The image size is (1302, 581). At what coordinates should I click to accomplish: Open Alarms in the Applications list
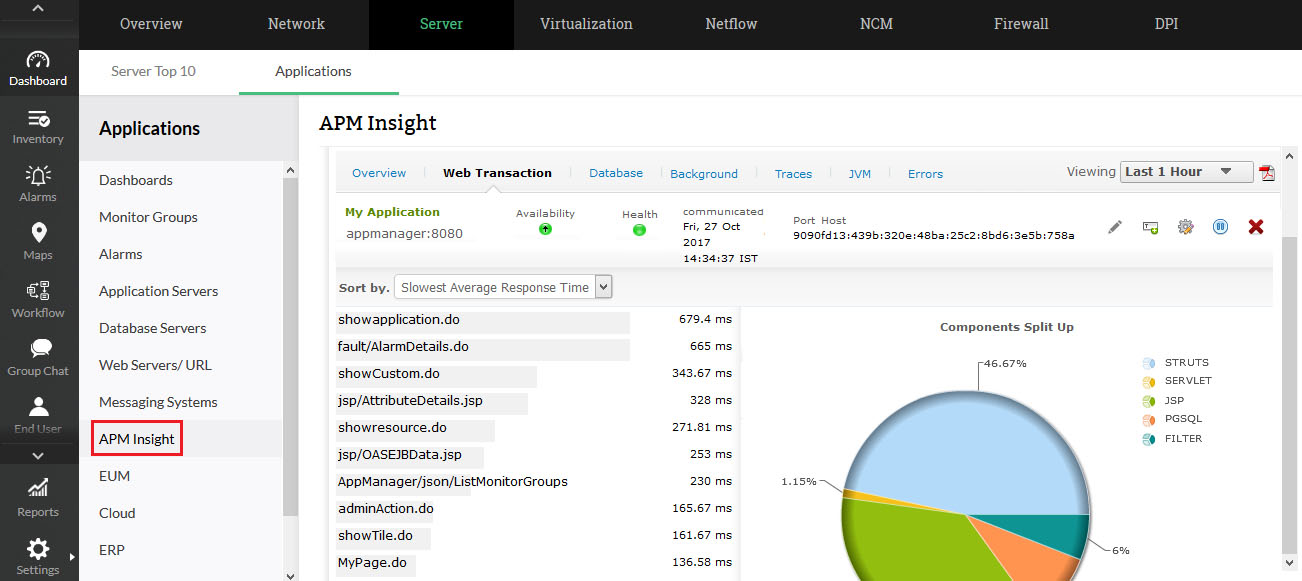coord(121,254)
